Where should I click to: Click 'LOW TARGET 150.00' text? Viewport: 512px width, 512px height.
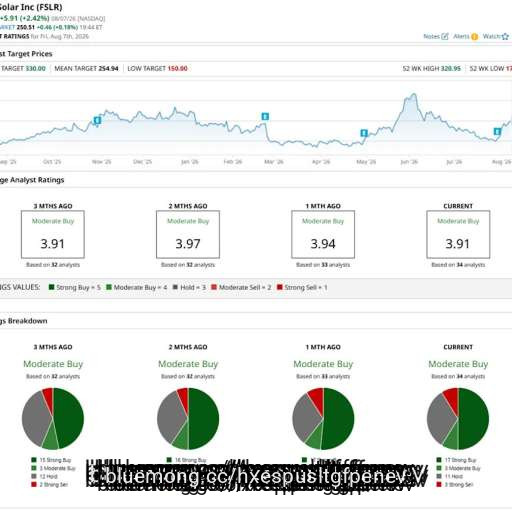[157, 68]
